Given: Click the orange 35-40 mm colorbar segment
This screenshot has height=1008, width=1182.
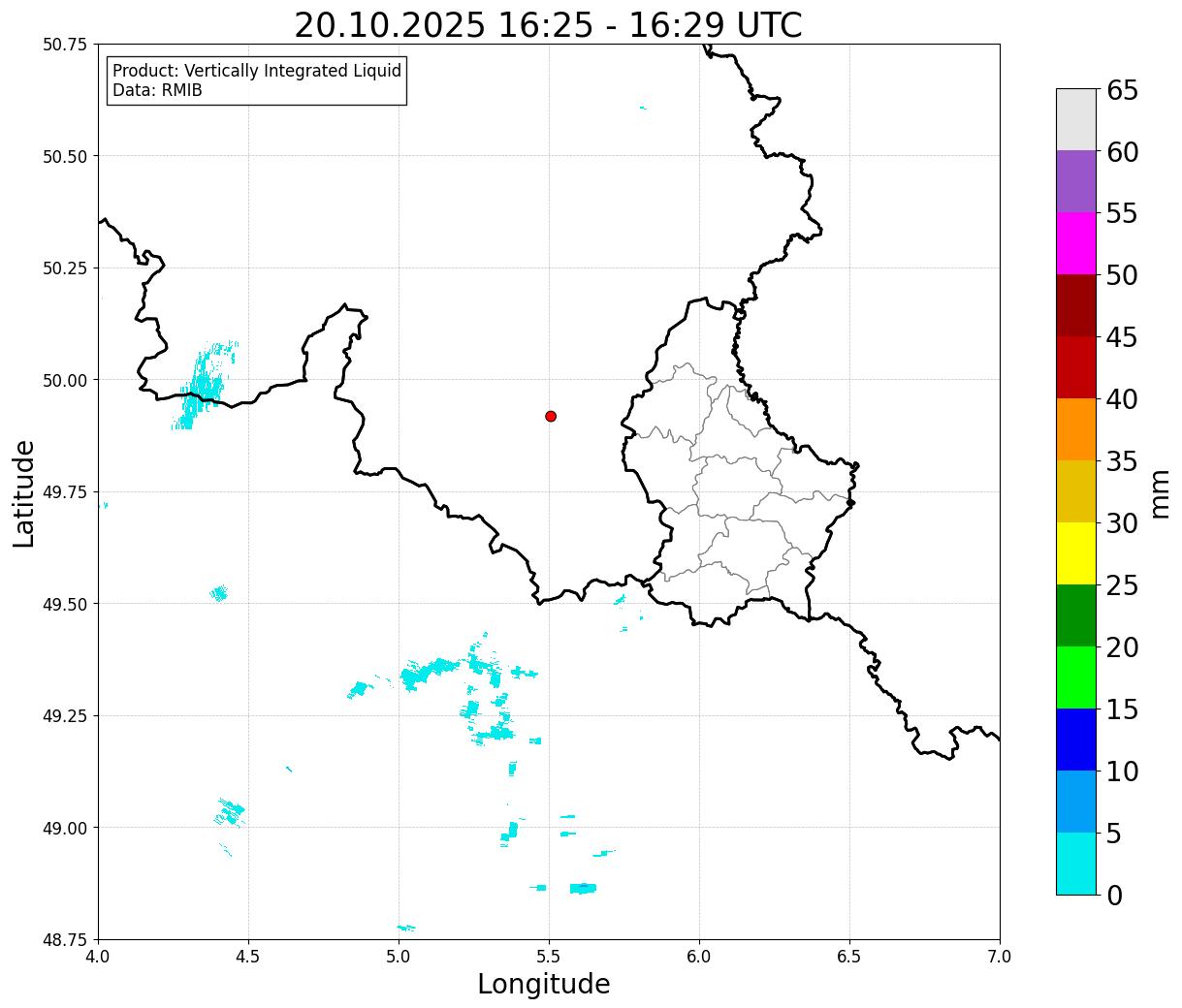Looking at the screenshot, I should tap(1076, 429).
